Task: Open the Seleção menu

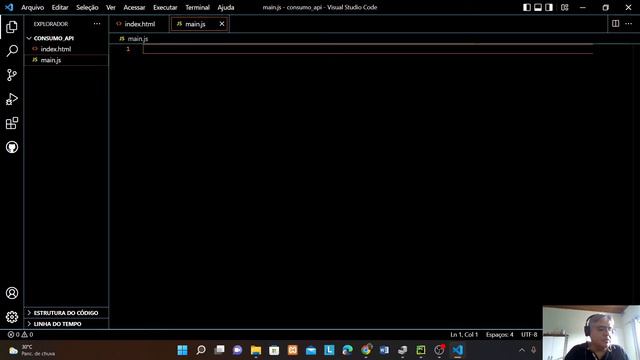Action: tap(87, 7)
